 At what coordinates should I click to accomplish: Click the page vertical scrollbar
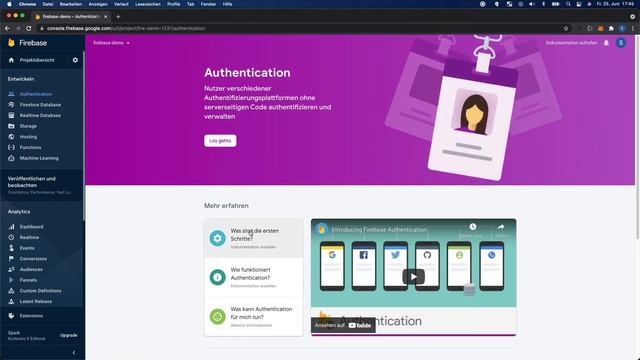pos(637,137)
